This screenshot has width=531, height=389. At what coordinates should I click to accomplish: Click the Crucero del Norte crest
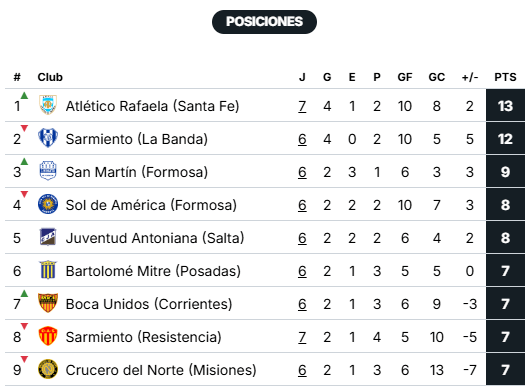pyautogui.click(x=48, y=369)
